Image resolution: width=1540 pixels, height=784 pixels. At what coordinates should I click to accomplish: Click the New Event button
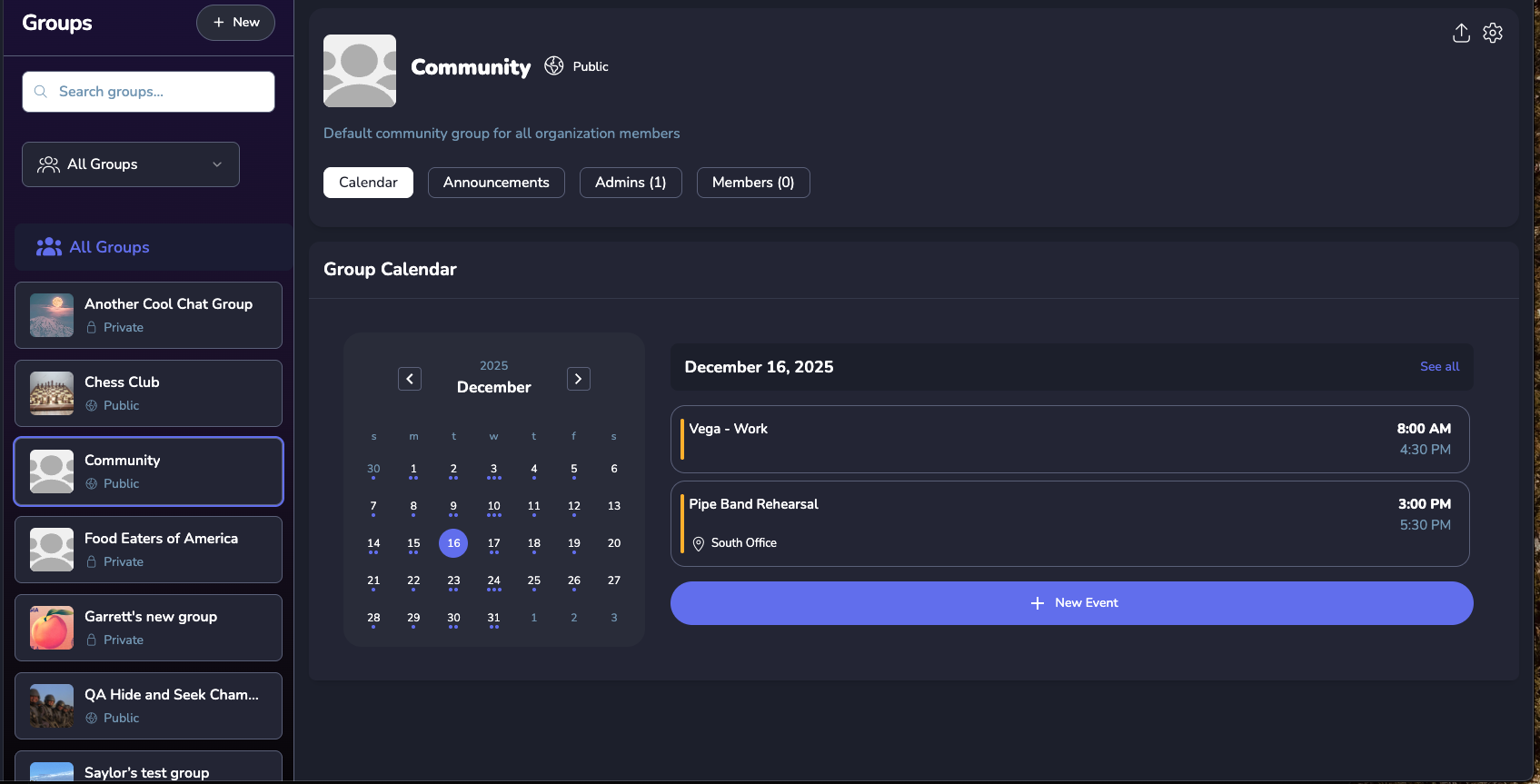click(x=1072, y=603)
